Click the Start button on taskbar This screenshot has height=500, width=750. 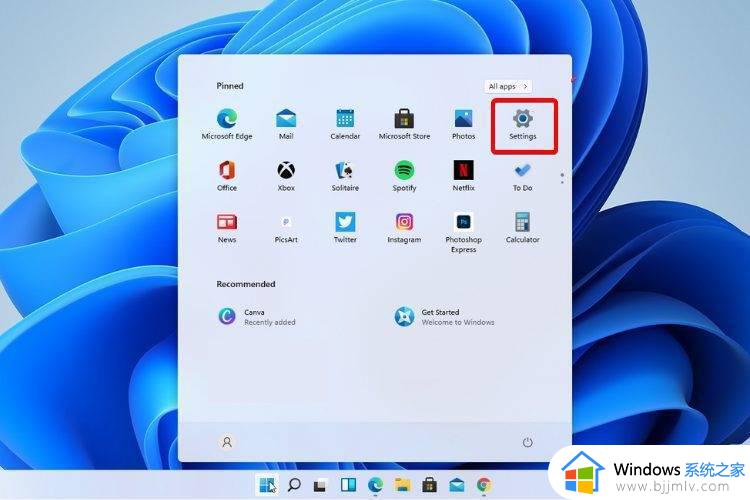pos(267,485)
